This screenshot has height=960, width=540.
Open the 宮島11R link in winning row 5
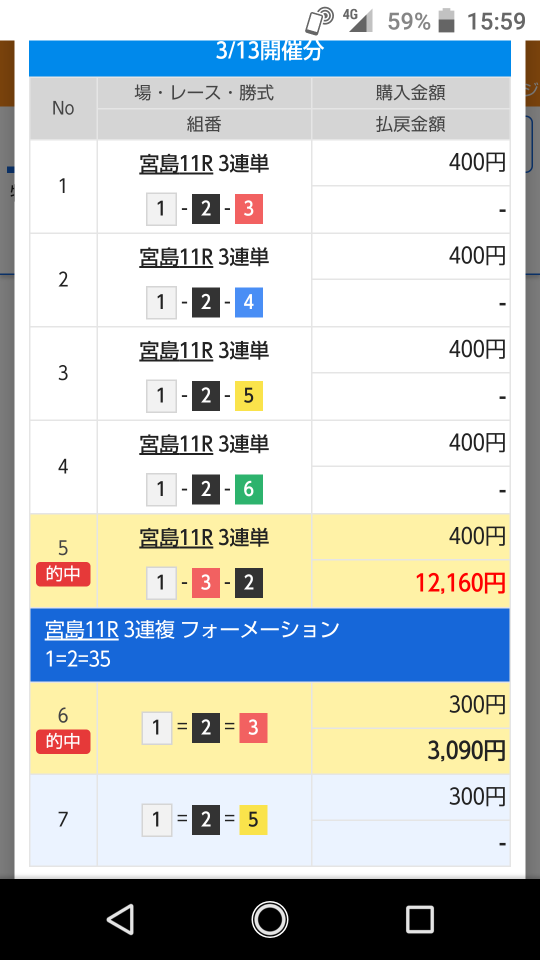point(176,538)
